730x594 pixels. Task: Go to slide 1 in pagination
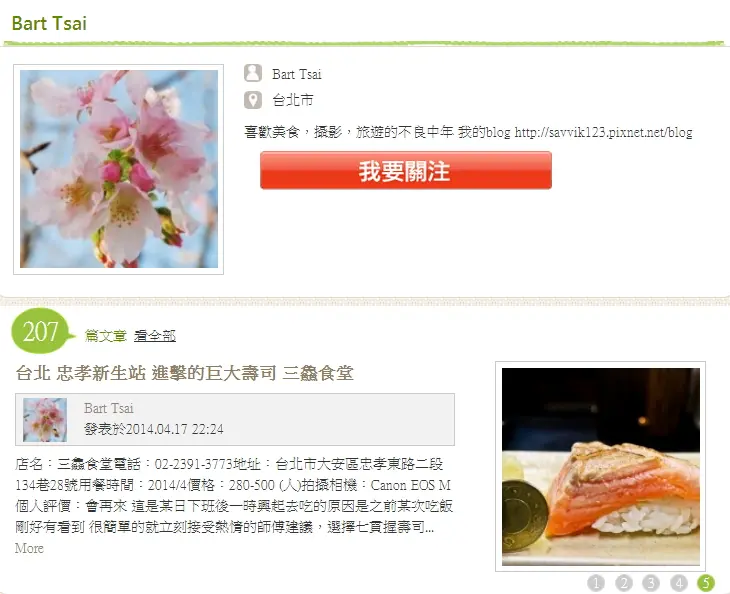[596, 582]
